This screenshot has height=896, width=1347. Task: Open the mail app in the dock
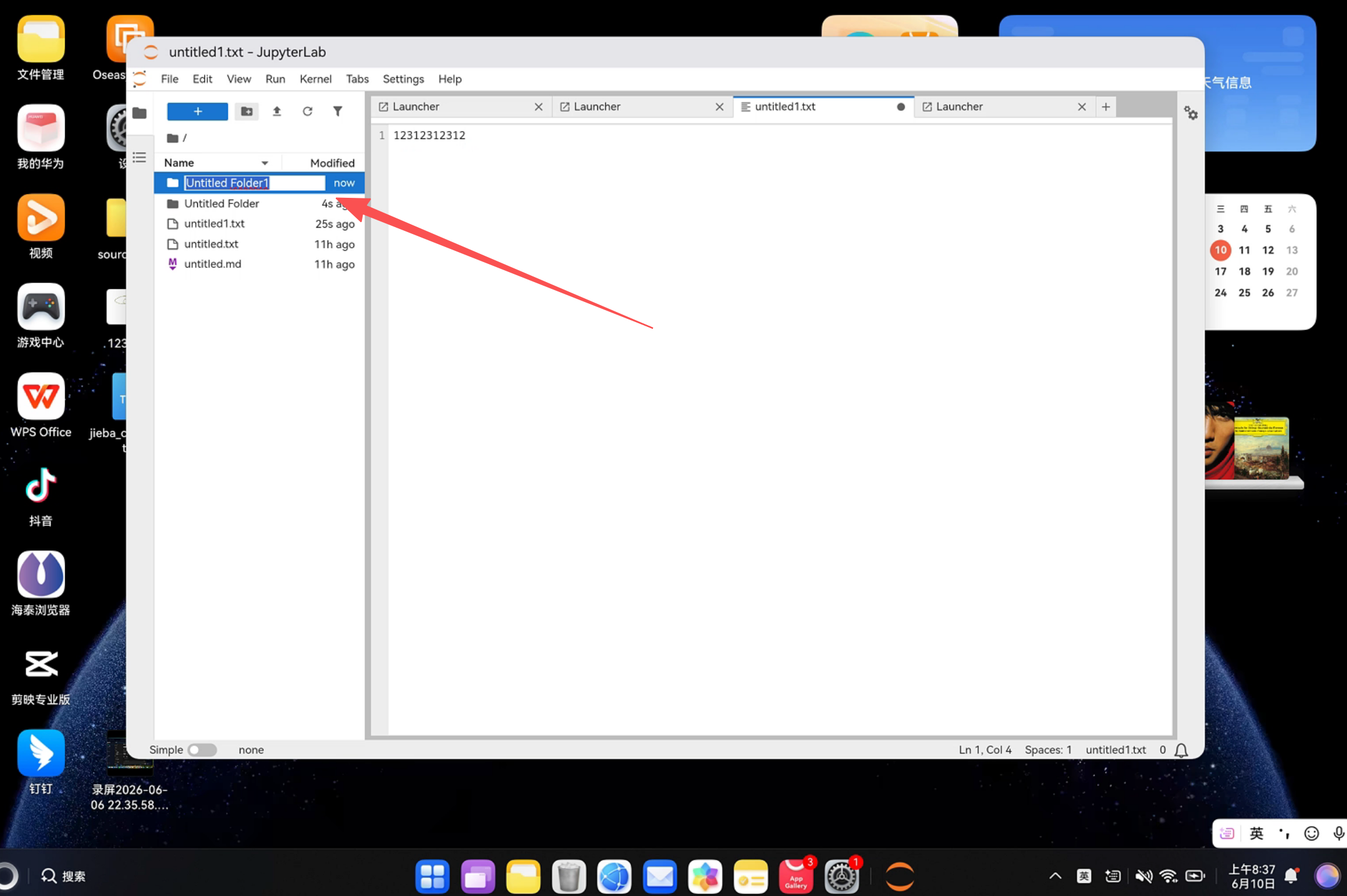(660, 876)
